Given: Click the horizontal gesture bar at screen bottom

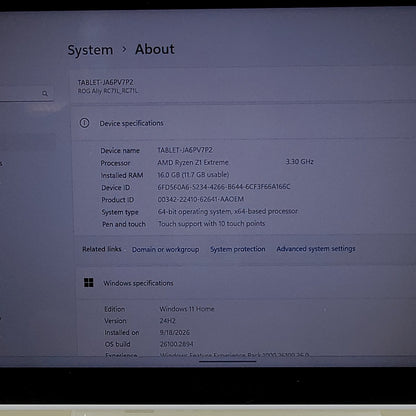Looking at the screenshot, I should point(227,361).
